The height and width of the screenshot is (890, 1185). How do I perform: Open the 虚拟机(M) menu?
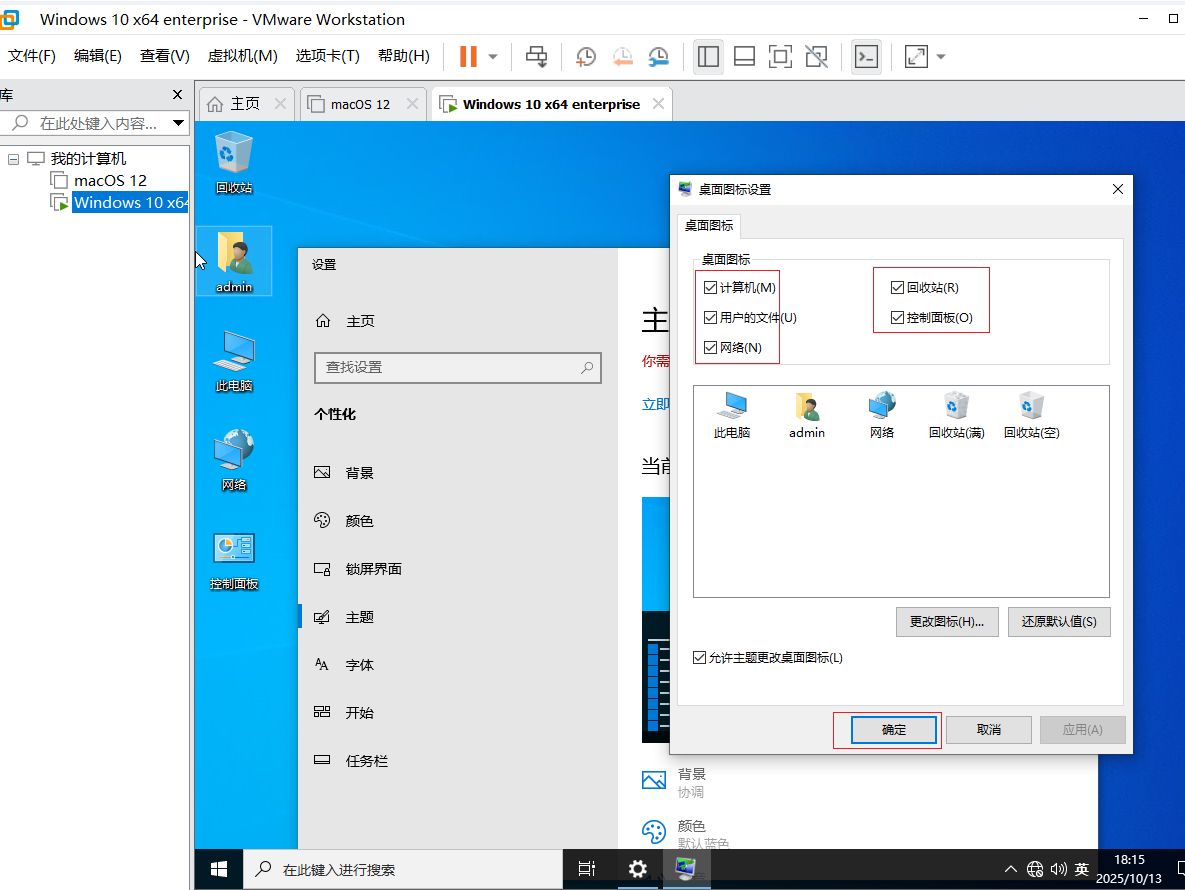coord(242,56)
